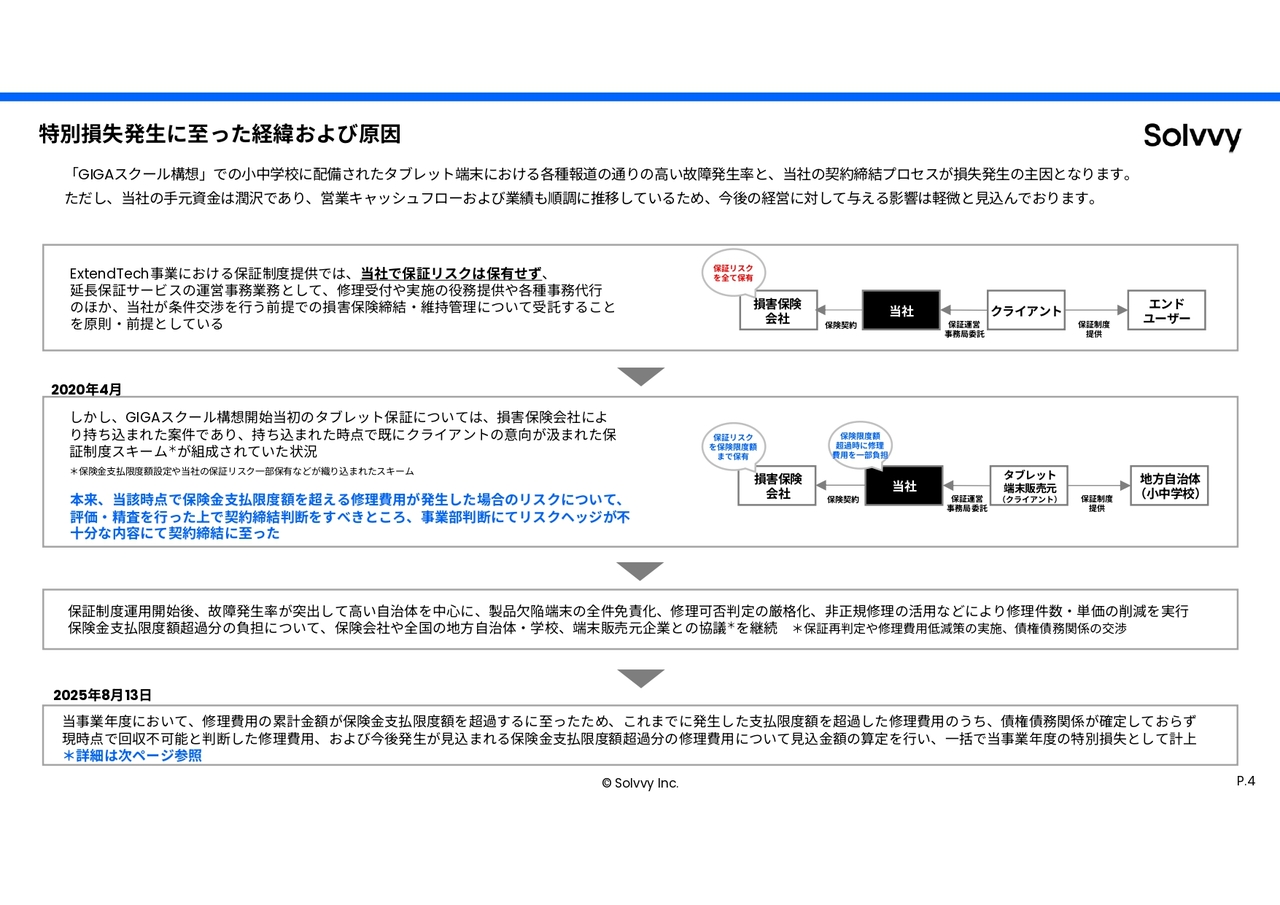Image resolution: width=1280 pixels, height=905 pixels.
Task: Click the line starting しかし、GIGAスクール構想開始当初
Action: coord(339,417)
